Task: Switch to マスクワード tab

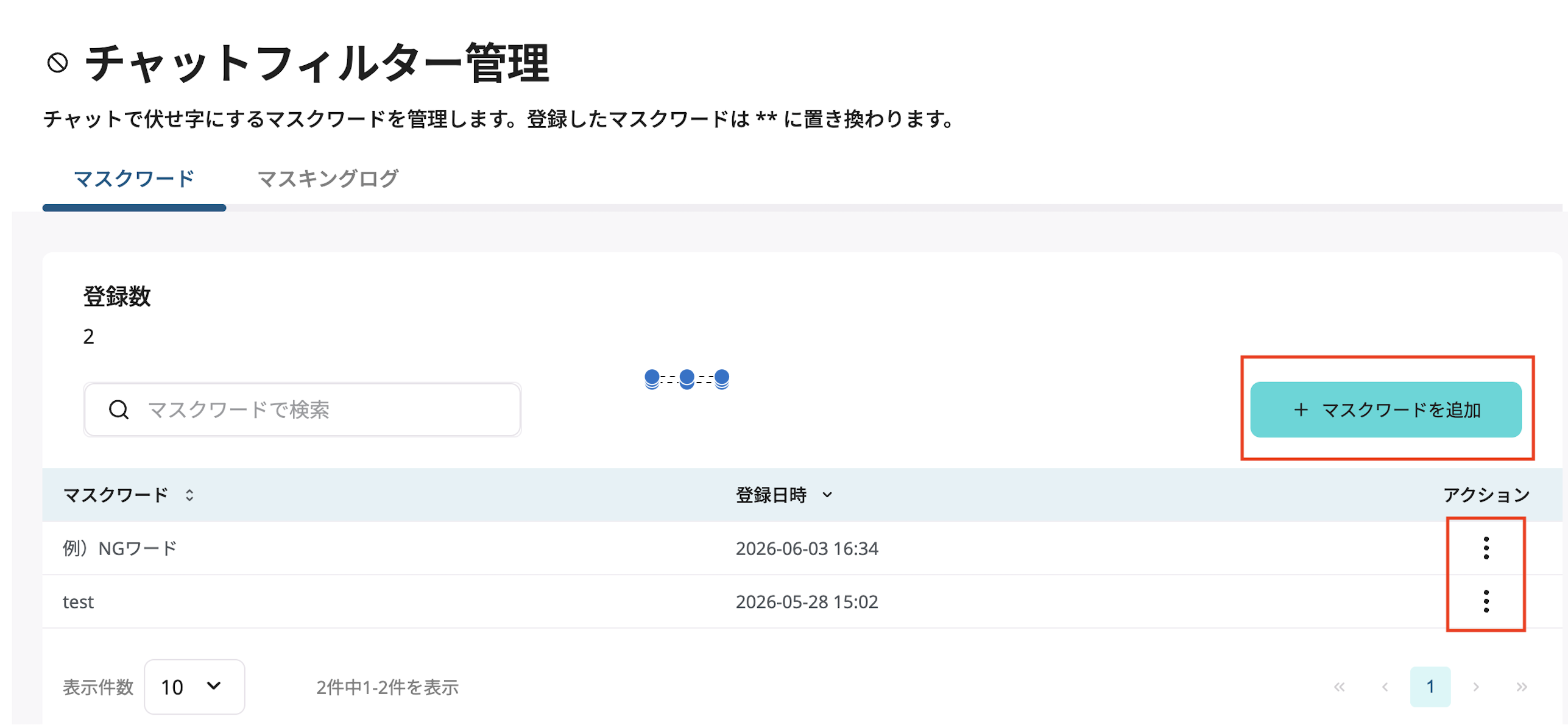Action: click(x=134, y=179)
